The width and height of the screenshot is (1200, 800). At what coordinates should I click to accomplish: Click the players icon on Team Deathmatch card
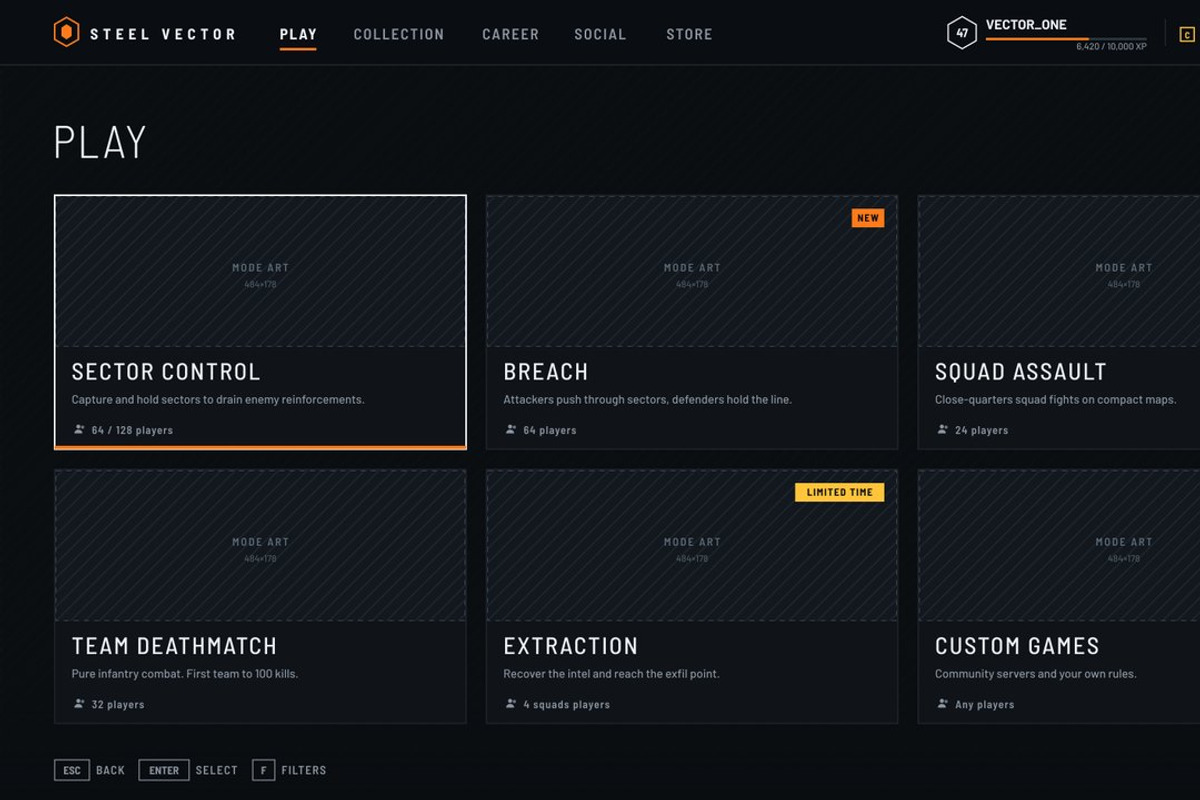click(79, 704)
